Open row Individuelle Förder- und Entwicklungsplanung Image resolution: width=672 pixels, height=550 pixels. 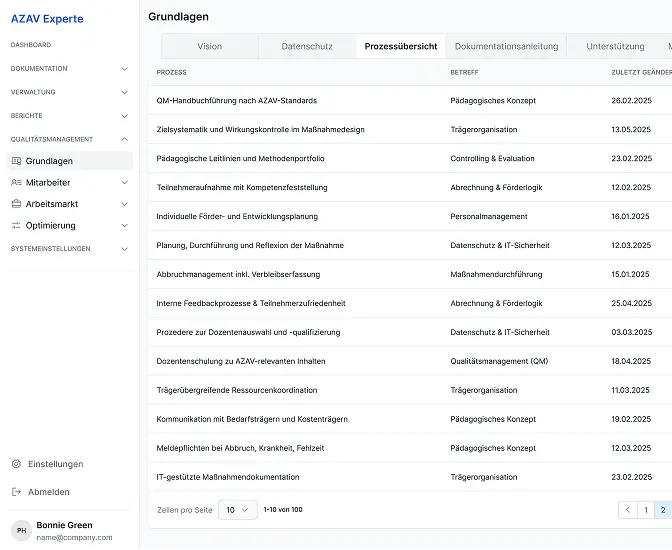point(410,216)
